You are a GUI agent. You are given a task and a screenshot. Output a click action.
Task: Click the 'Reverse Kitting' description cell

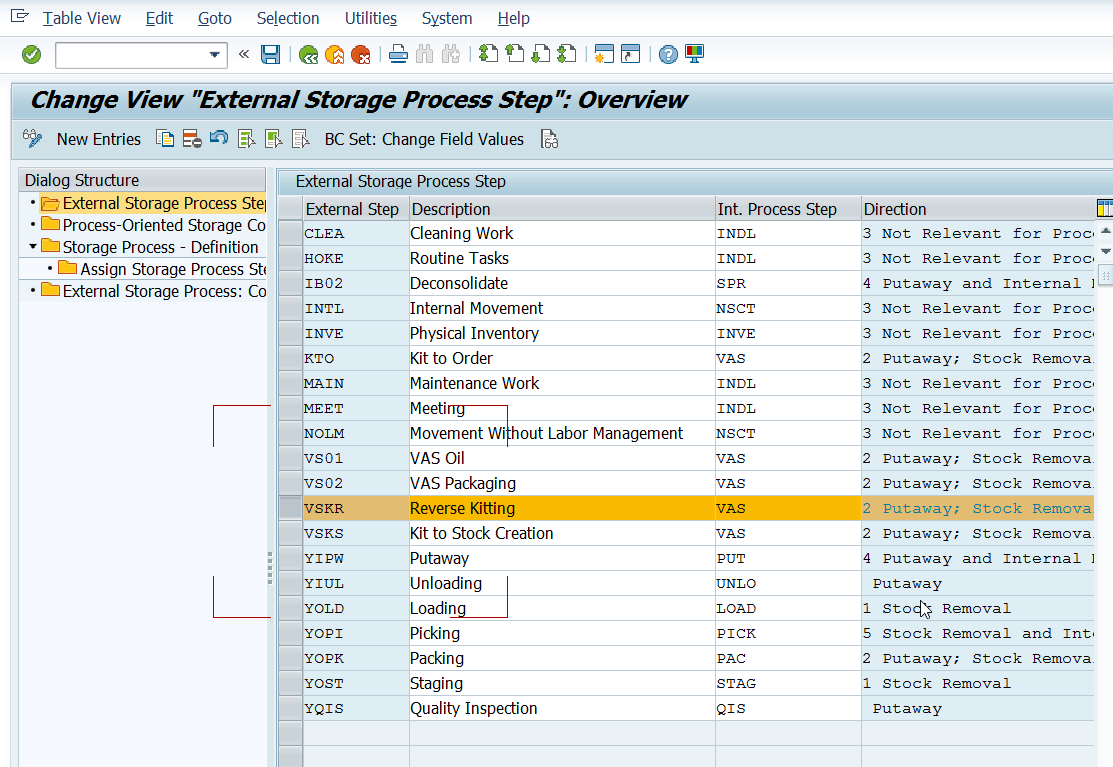(x=562, y=508)
